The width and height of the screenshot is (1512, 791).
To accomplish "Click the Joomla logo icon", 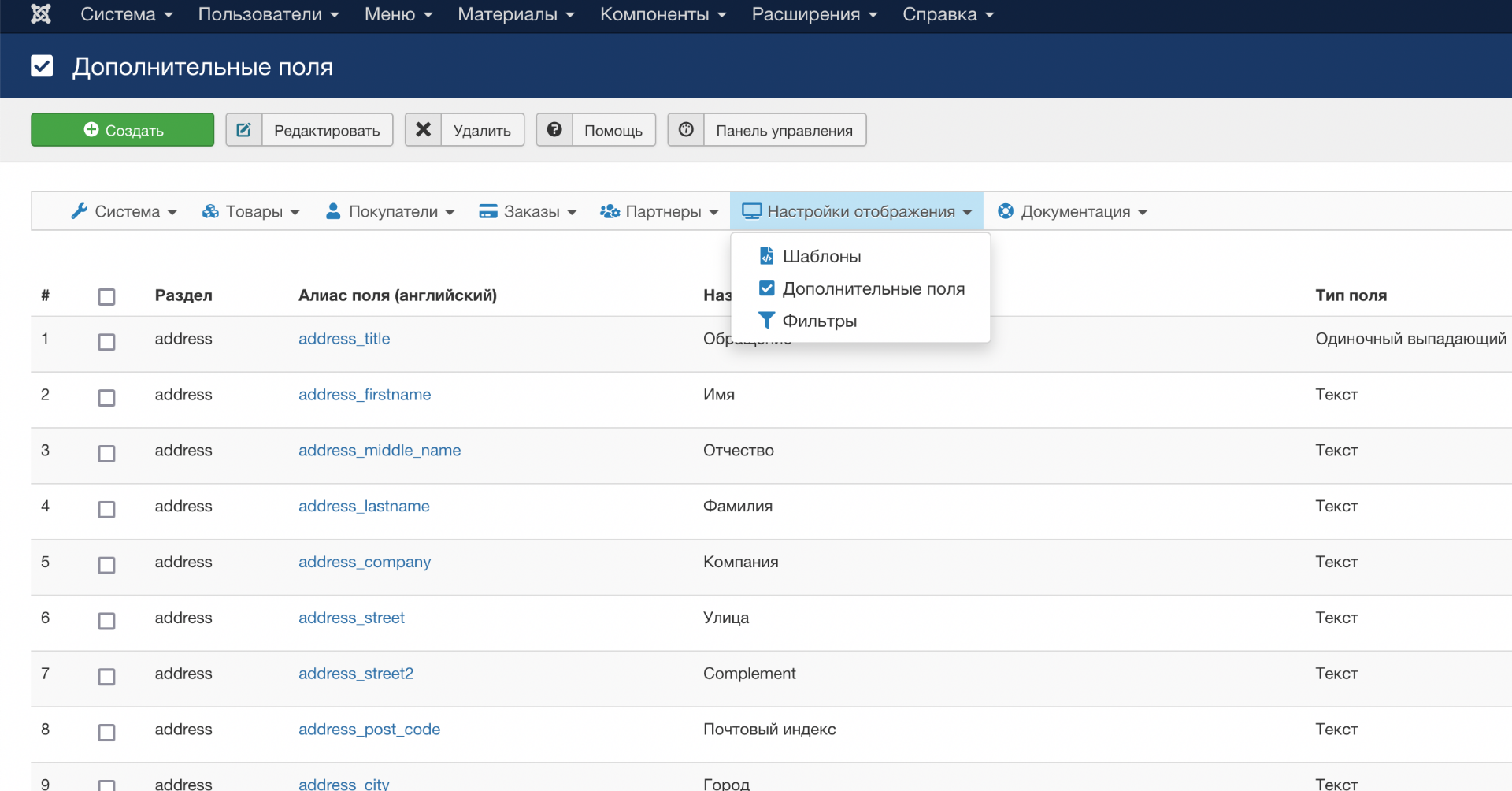I will tap(41, 14).
